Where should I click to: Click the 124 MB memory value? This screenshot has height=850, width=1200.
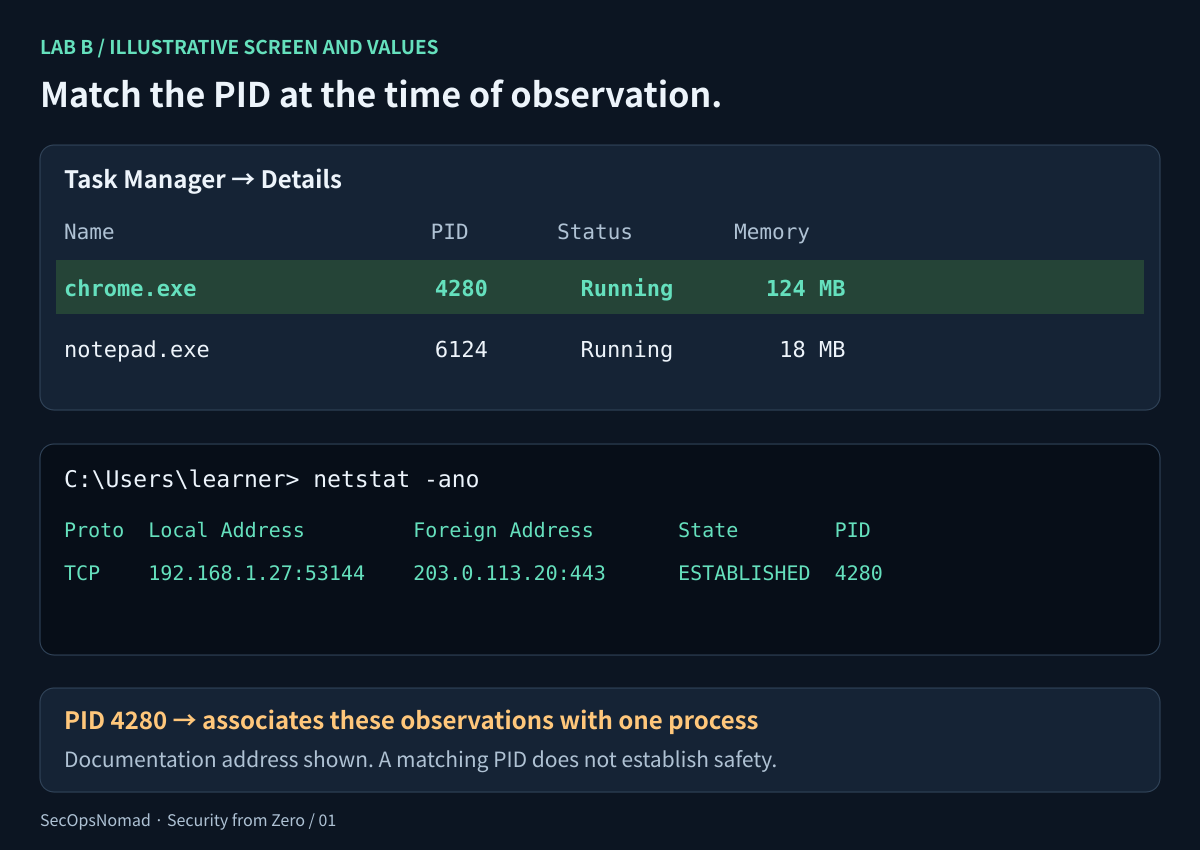tap(806, 288)
